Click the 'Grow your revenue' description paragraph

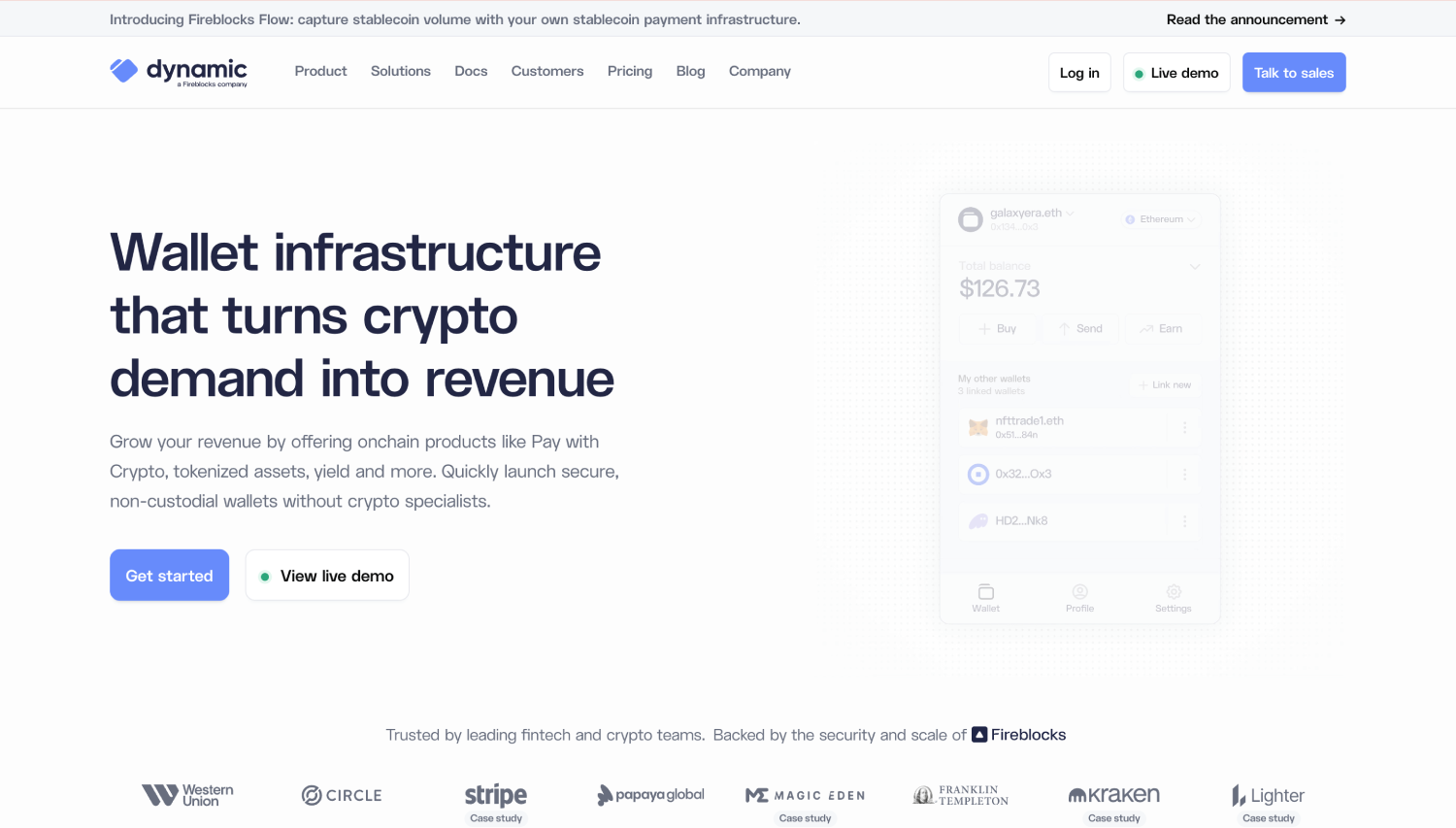point(364,472)
